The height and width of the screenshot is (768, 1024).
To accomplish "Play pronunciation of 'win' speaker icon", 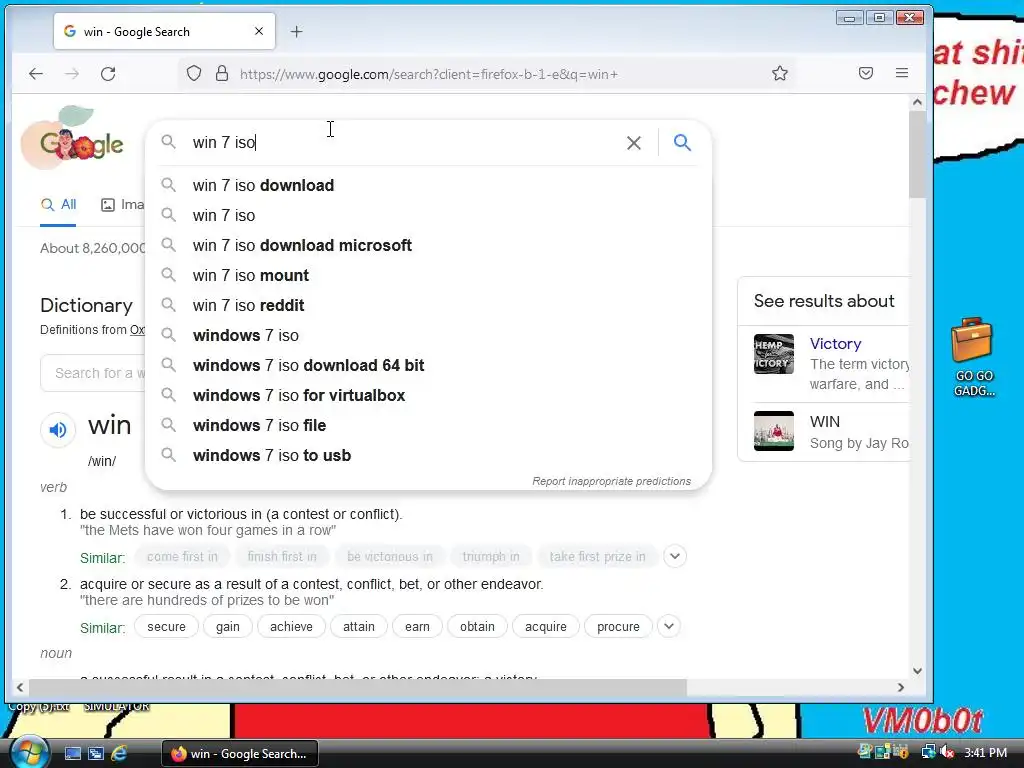I will pos(58,430).
